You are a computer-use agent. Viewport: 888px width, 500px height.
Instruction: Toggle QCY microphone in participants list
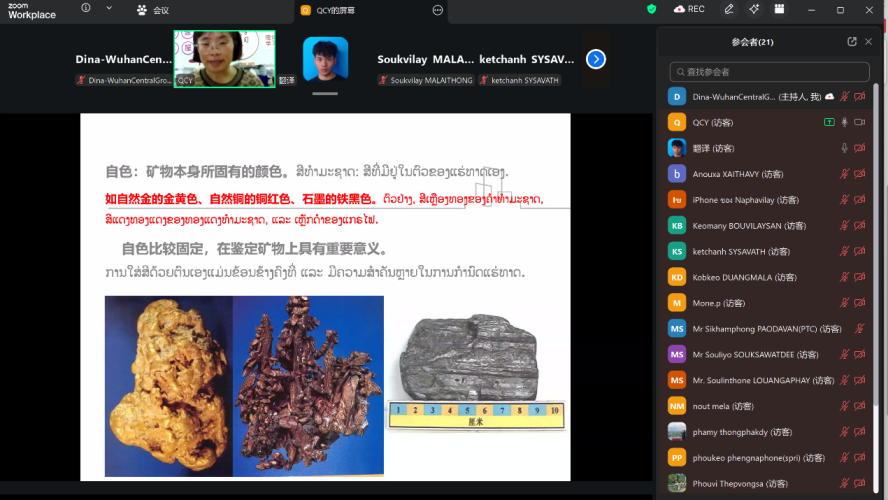[844, 122]
